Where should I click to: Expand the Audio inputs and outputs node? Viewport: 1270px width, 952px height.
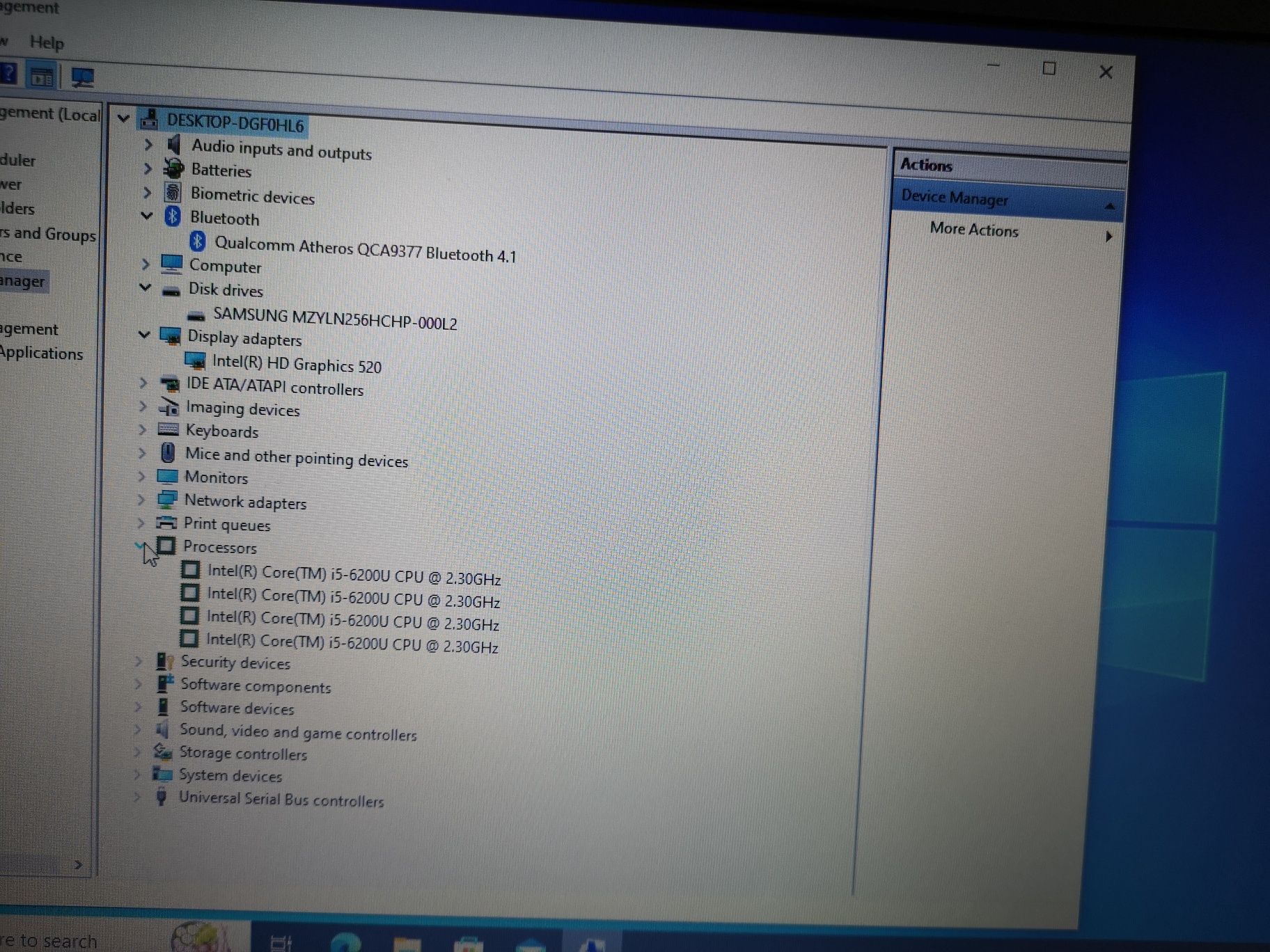[x=148, y=144]
